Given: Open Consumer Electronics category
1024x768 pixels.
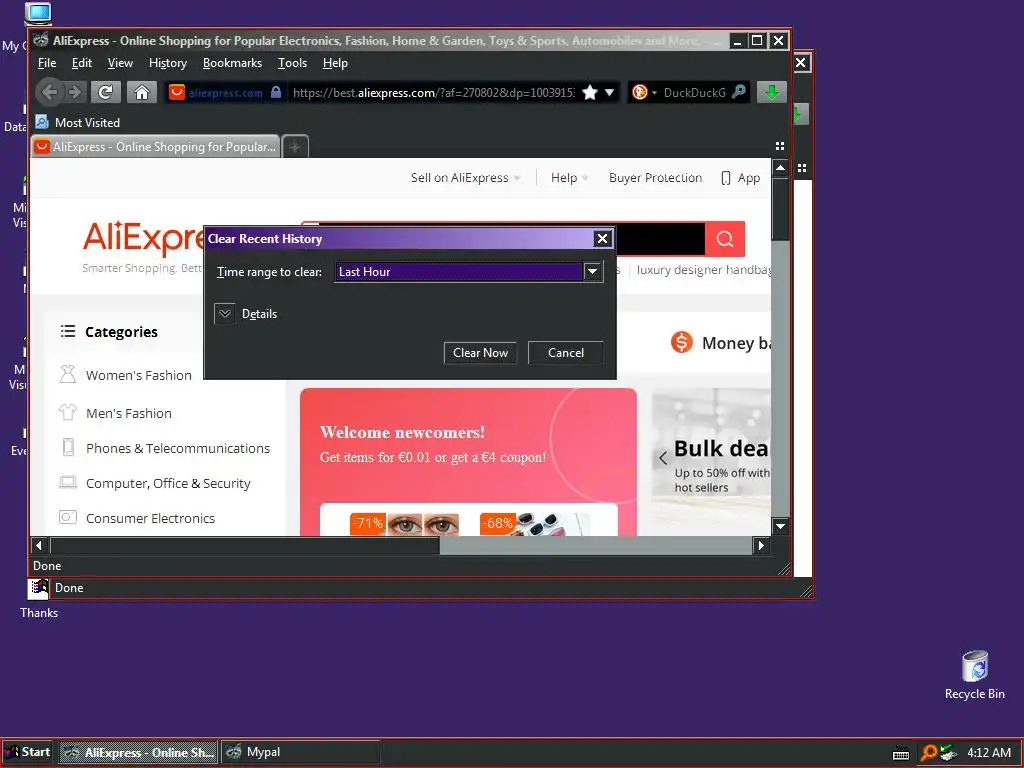Looking at the screenshot, I should [x=150, y=518].
